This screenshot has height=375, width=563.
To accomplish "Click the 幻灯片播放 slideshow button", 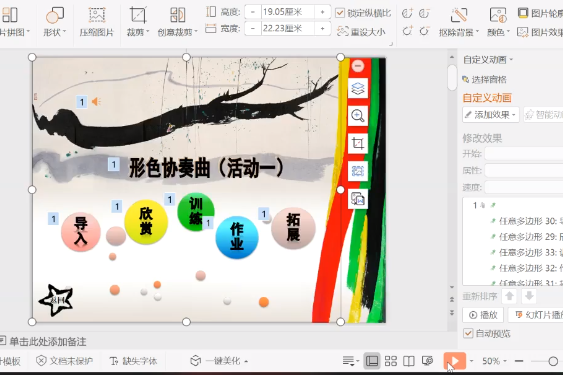I will [536, 315].
